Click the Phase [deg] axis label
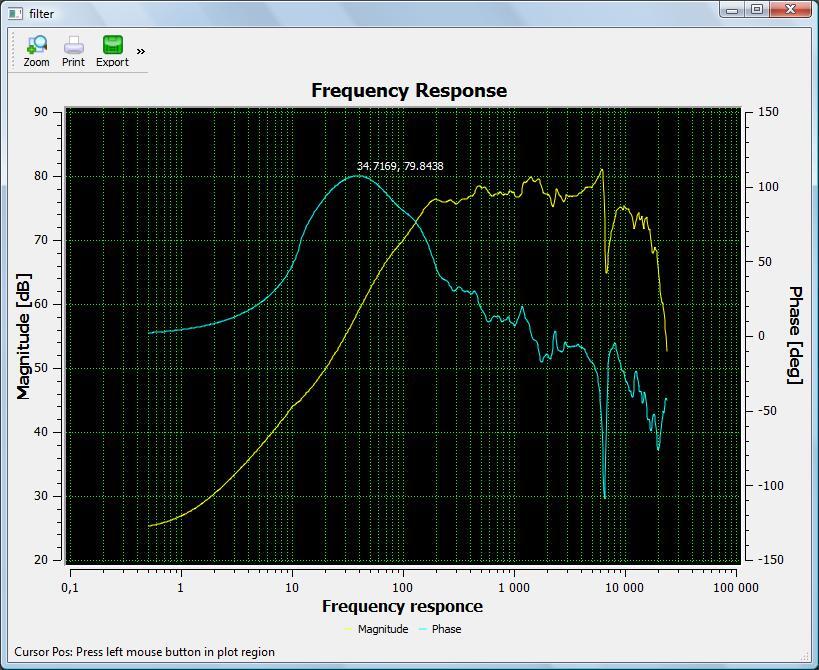This screenshot has height=670, width=819. coord(795,335)
